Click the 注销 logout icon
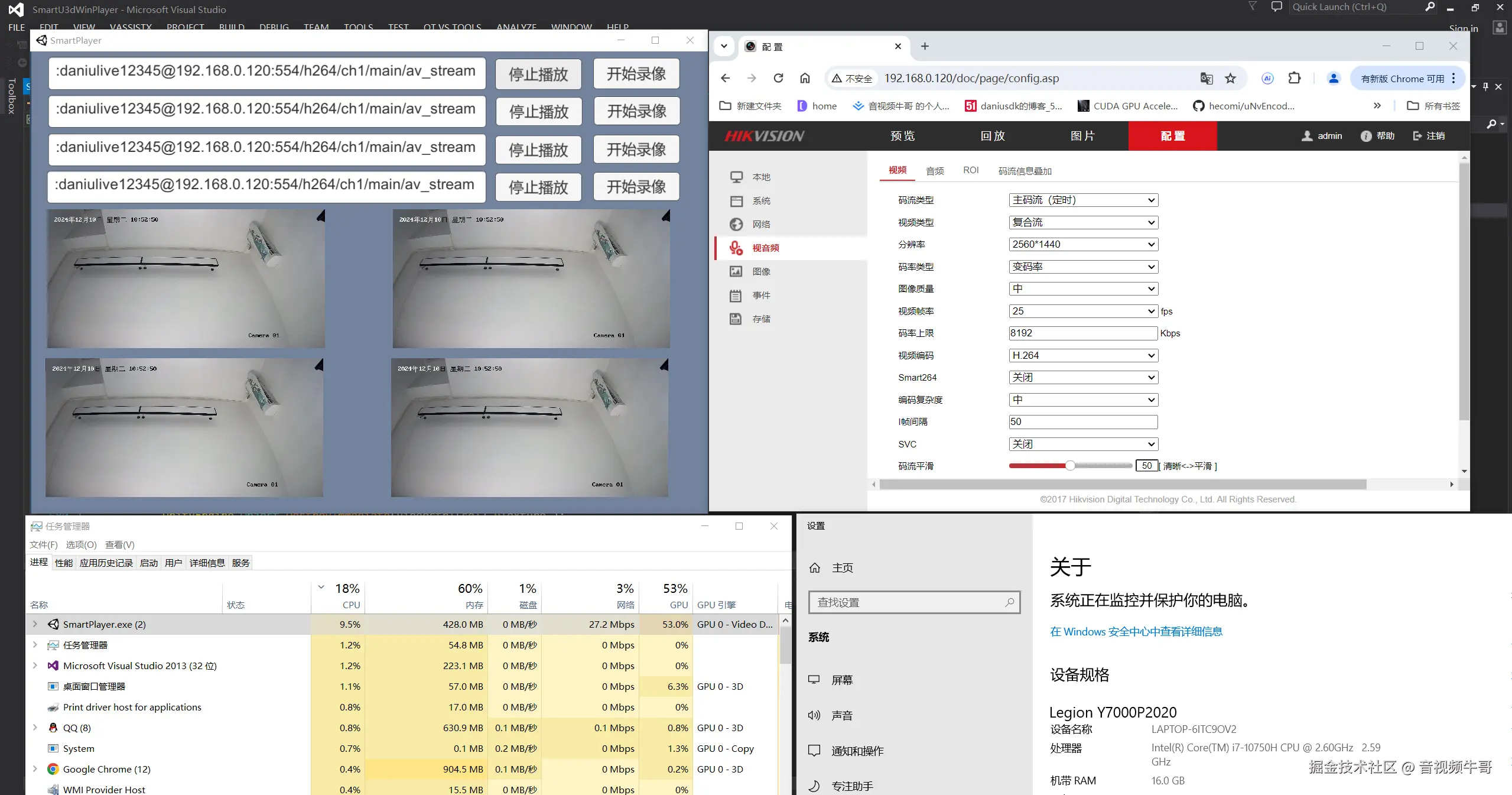Screen dimensions: 1512x795 1417,136
